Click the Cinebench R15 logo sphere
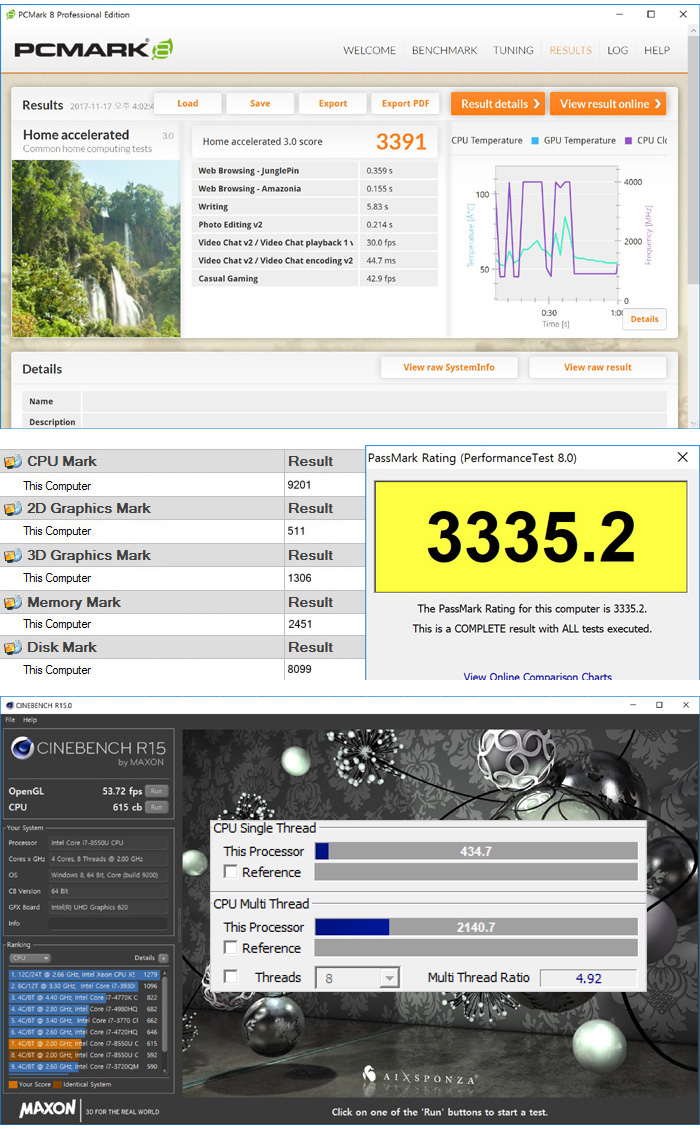The height and width of the screenshot is (1129, 700). tap(22, 749)
